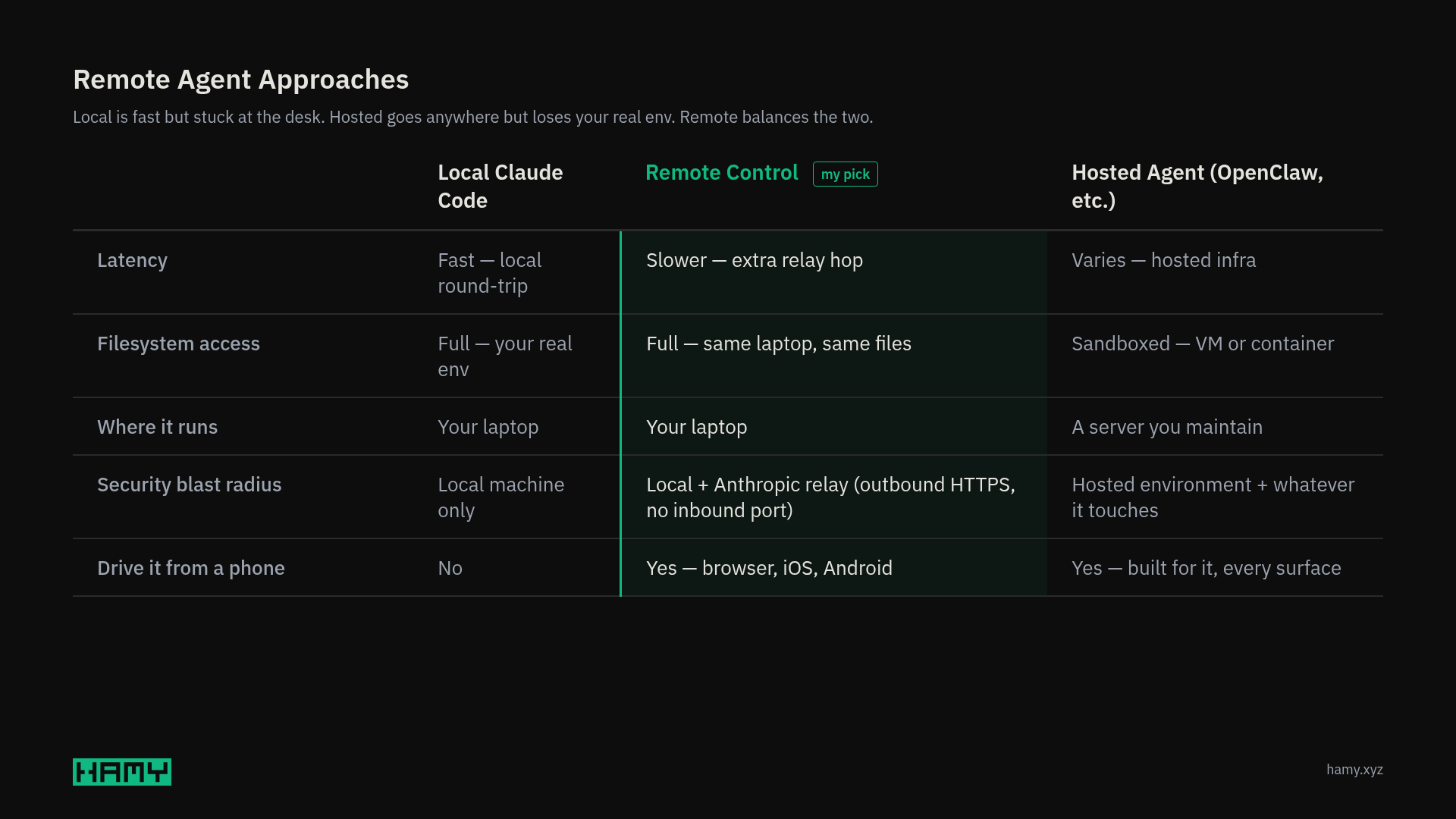Click cell "Yes — browser, iOS, Android"
This screenshot has width=1456, height=819.
point(769,568)
